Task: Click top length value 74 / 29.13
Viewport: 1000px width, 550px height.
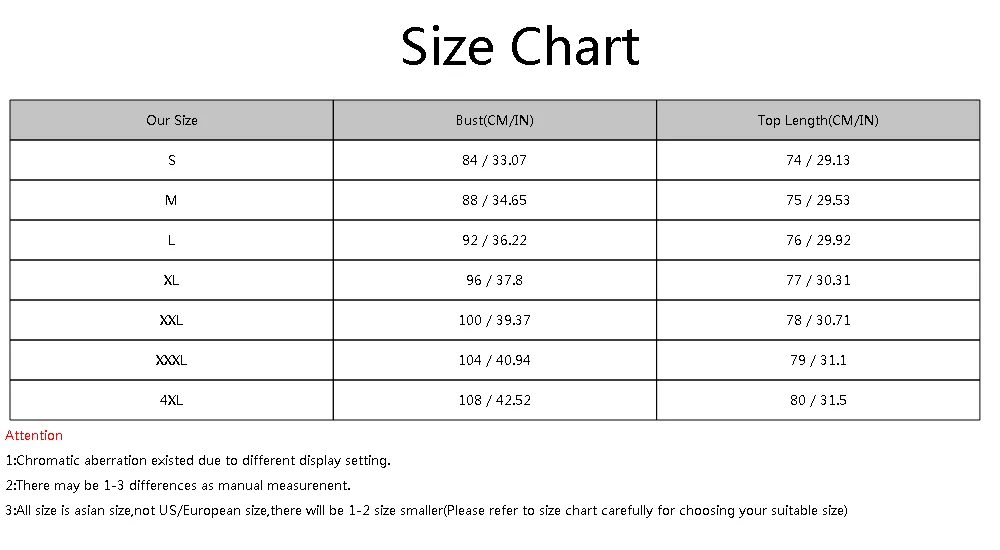Action: pos(818,160)
